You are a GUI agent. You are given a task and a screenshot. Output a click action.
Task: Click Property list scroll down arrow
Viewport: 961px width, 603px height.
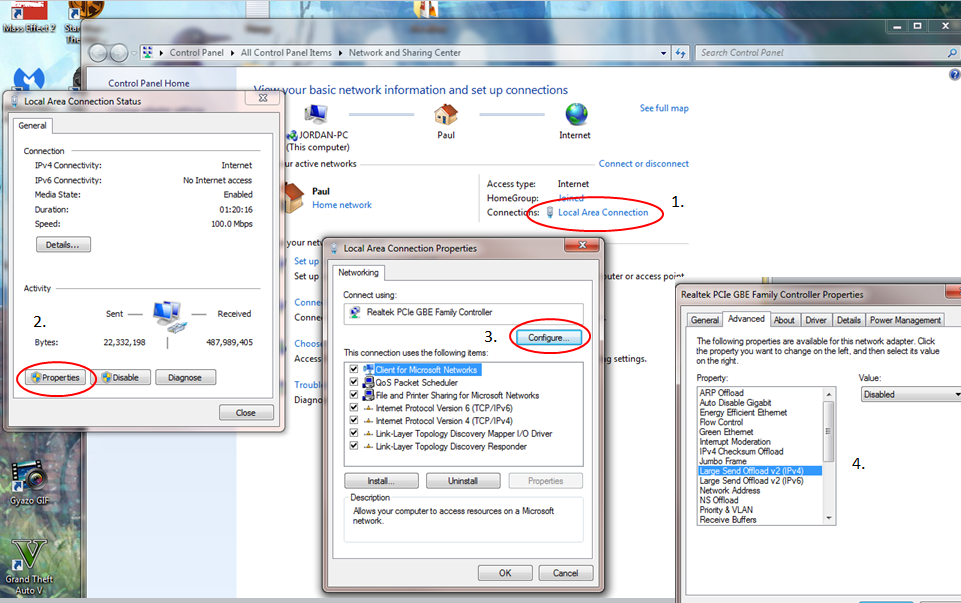point(829,518)
